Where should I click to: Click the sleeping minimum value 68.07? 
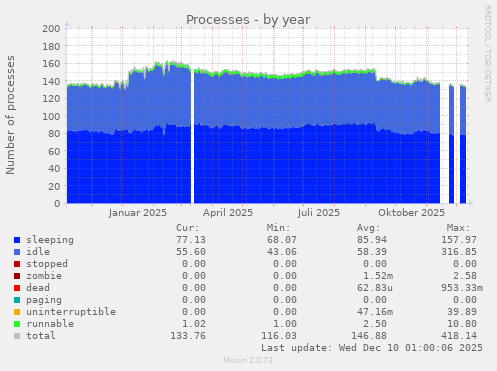click(282, 240)
